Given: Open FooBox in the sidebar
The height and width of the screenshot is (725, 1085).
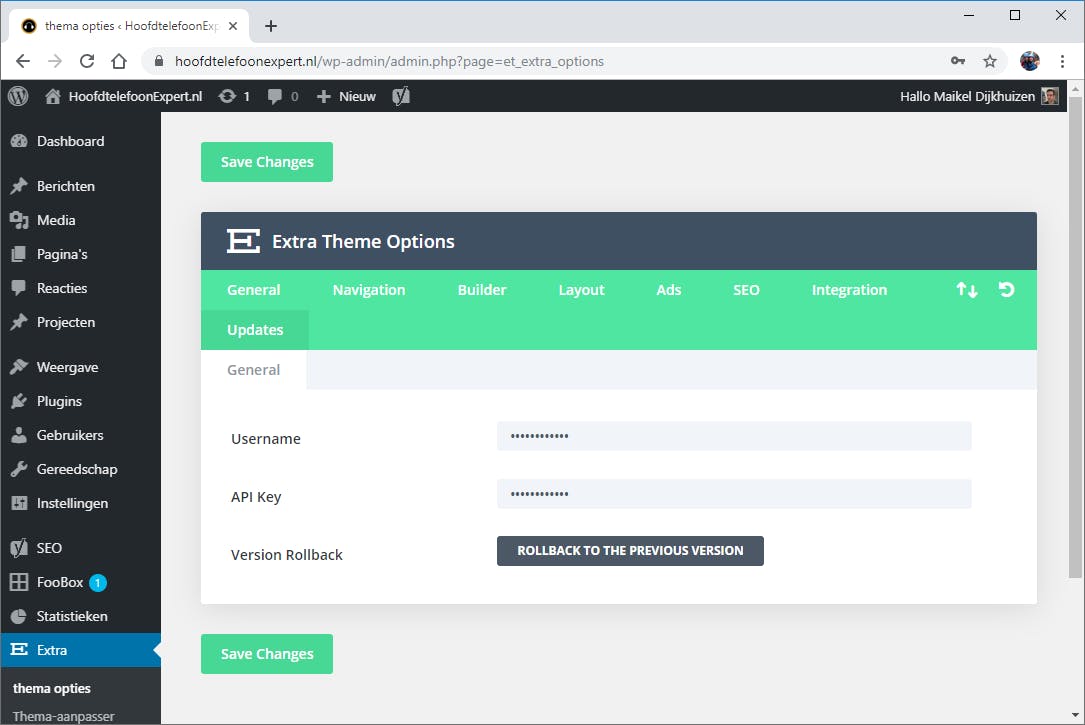Looking at the screenshot, I should 80,582.
